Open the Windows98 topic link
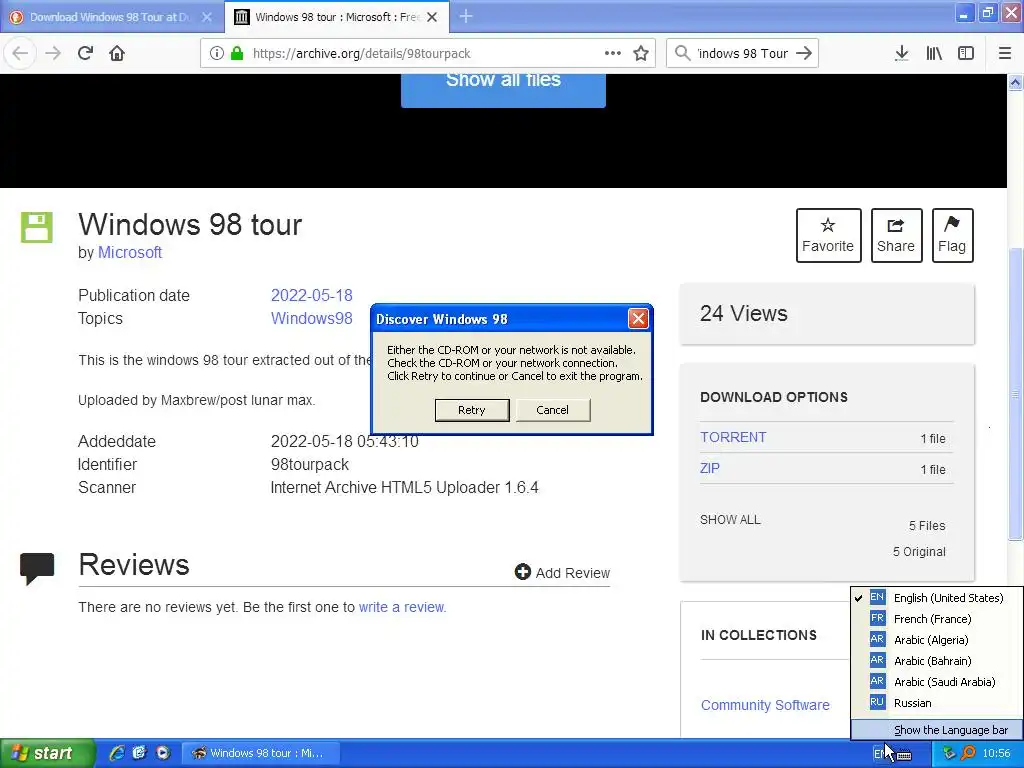Image resolution: width=1024 pixels, height=768 pixels. click(x=312, y=319)
